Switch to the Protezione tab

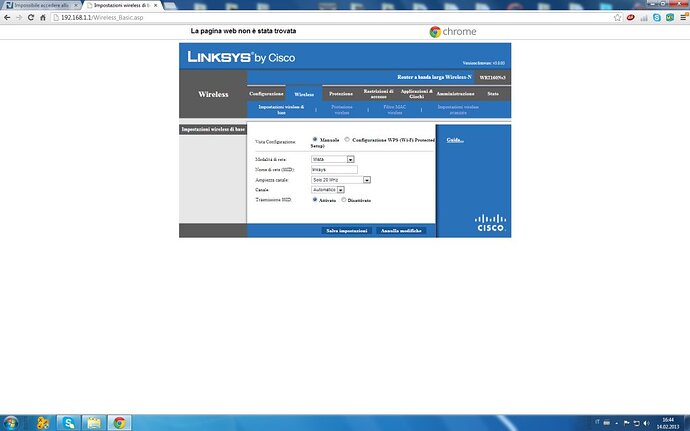point(341,93)
